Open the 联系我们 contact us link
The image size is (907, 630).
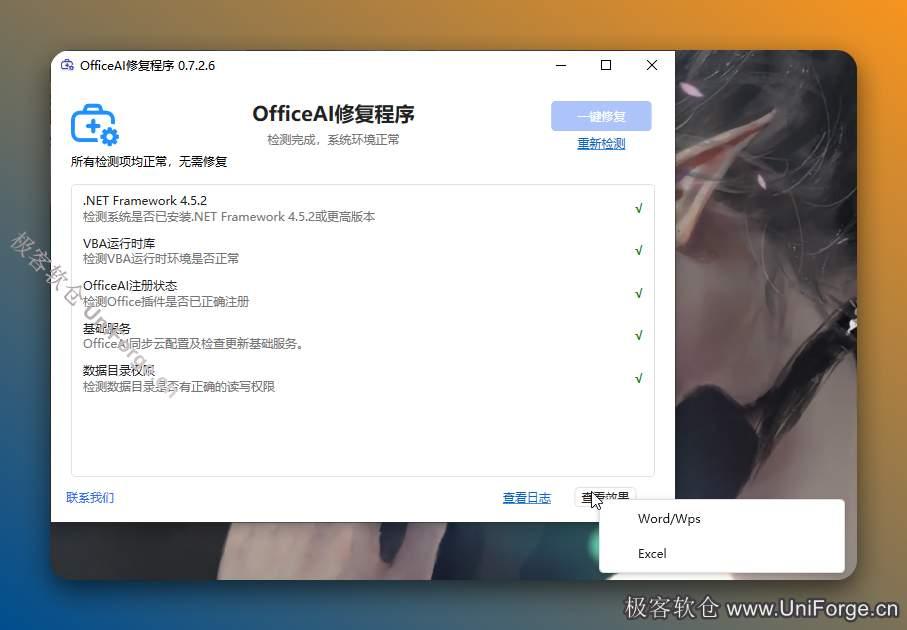click(90, 498)
